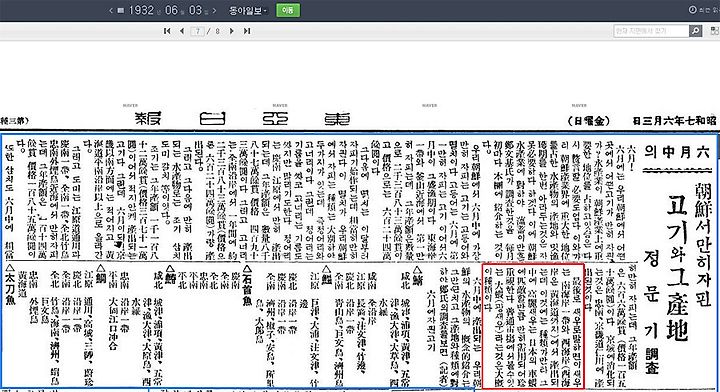Viewport: 720px width, 392px height.
Task: Jump to the first page
Action: coord(167,31)
